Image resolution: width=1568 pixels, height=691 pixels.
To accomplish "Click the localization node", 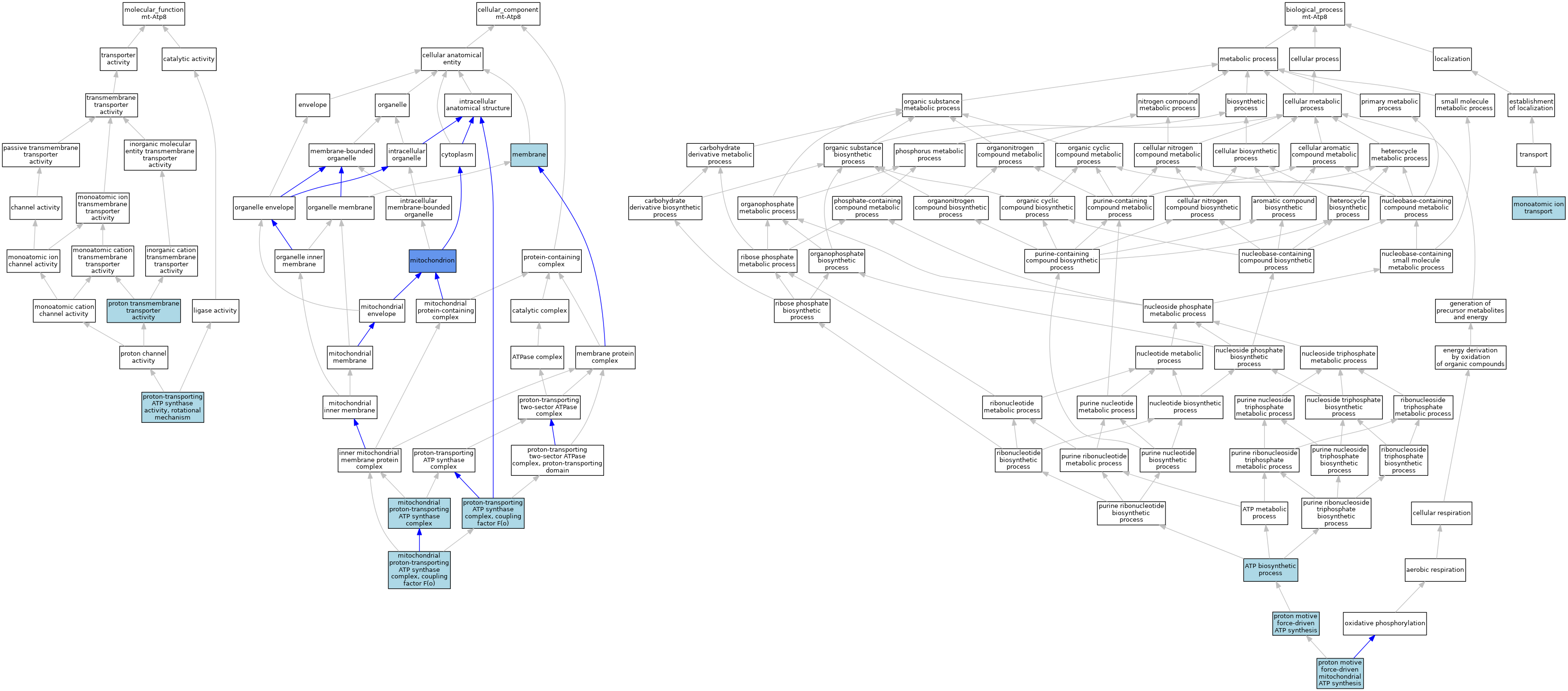I will point(1452,59).
